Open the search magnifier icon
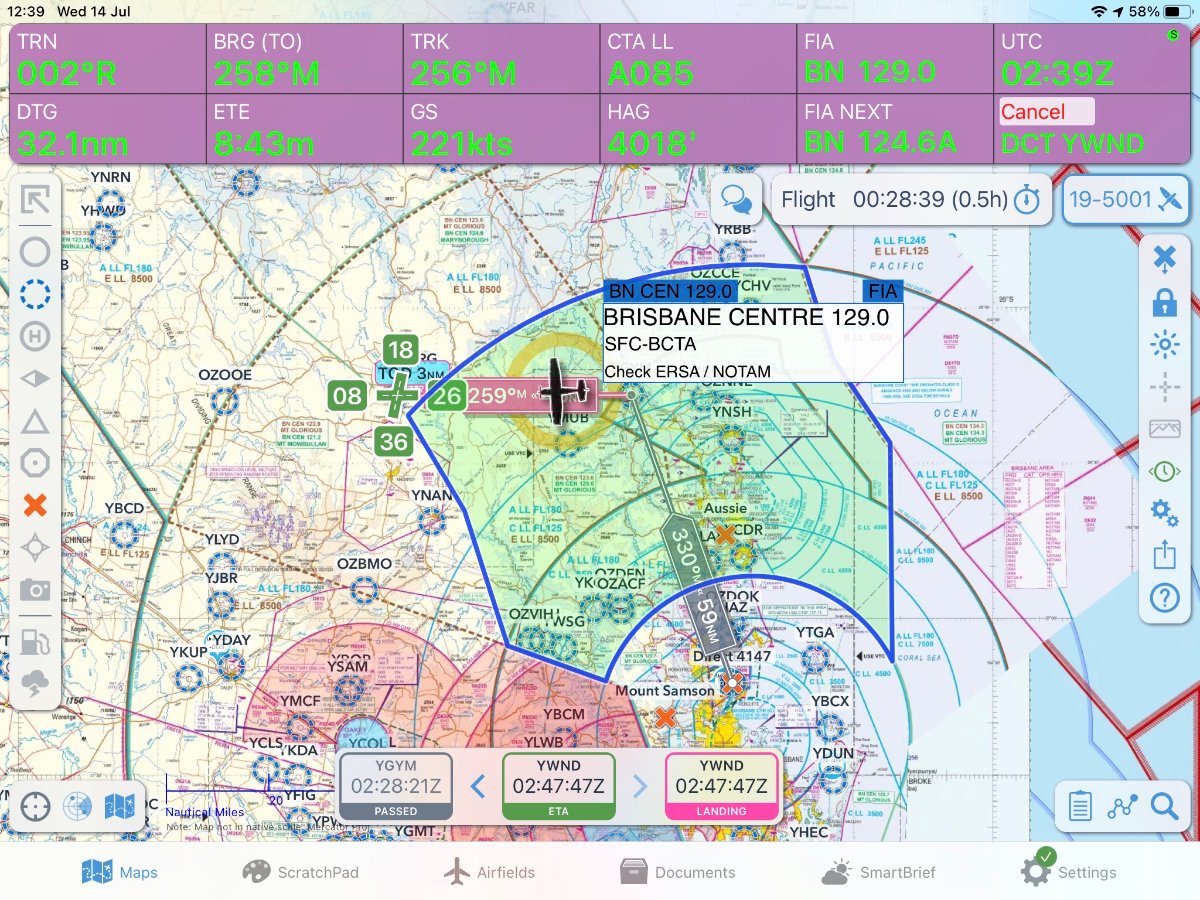 pyautogui.click(x=1165, y=806)
